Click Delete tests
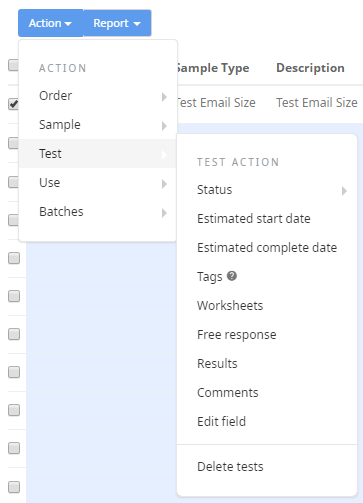The height and width of the screenshot is (503, 363). (267, 467)
